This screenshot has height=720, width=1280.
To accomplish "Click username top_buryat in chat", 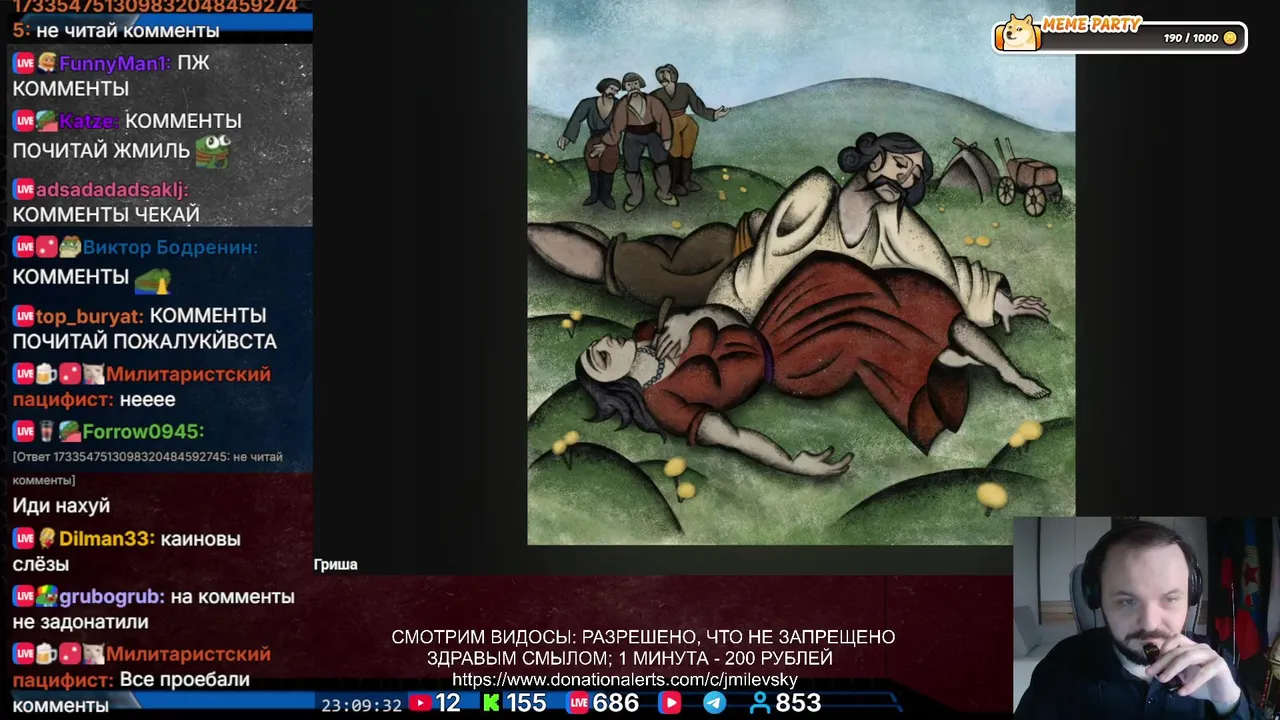I will [x=90, y=317].
